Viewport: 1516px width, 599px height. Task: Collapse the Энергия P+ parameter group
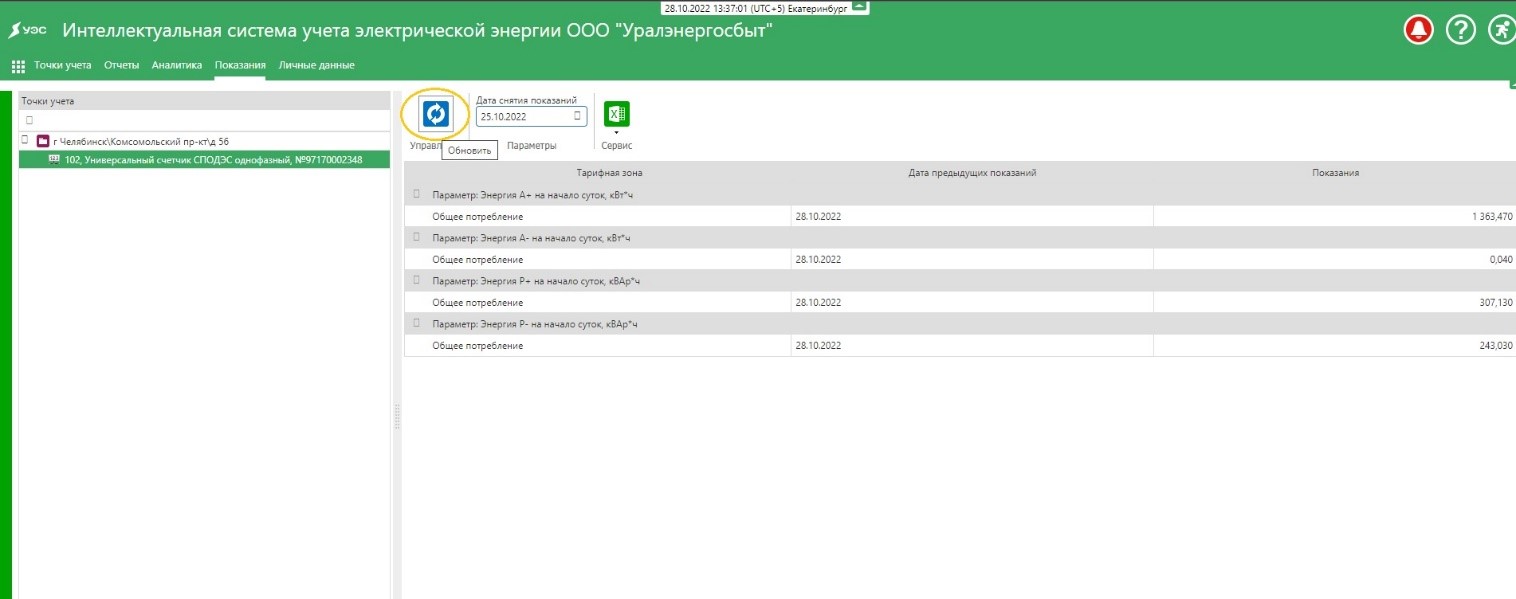(416, 280)
